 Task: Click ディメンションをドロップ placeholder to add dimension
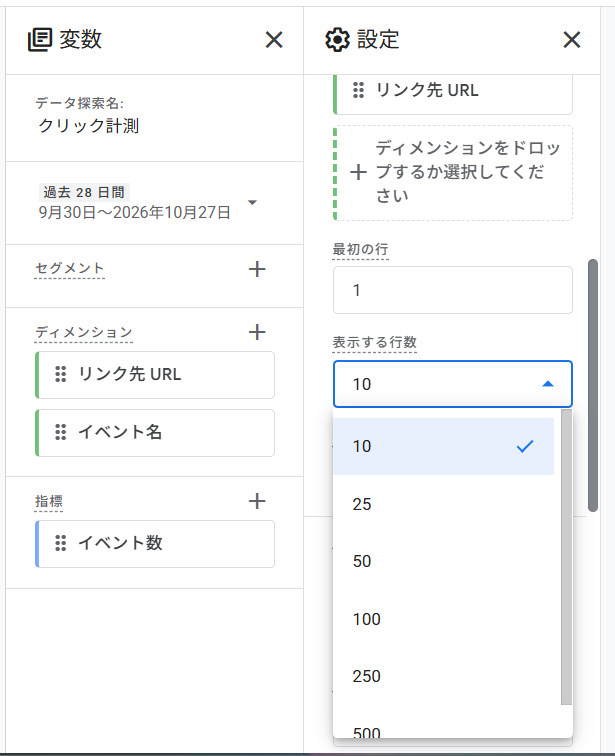pyautogui.click(x=453, y=173)
